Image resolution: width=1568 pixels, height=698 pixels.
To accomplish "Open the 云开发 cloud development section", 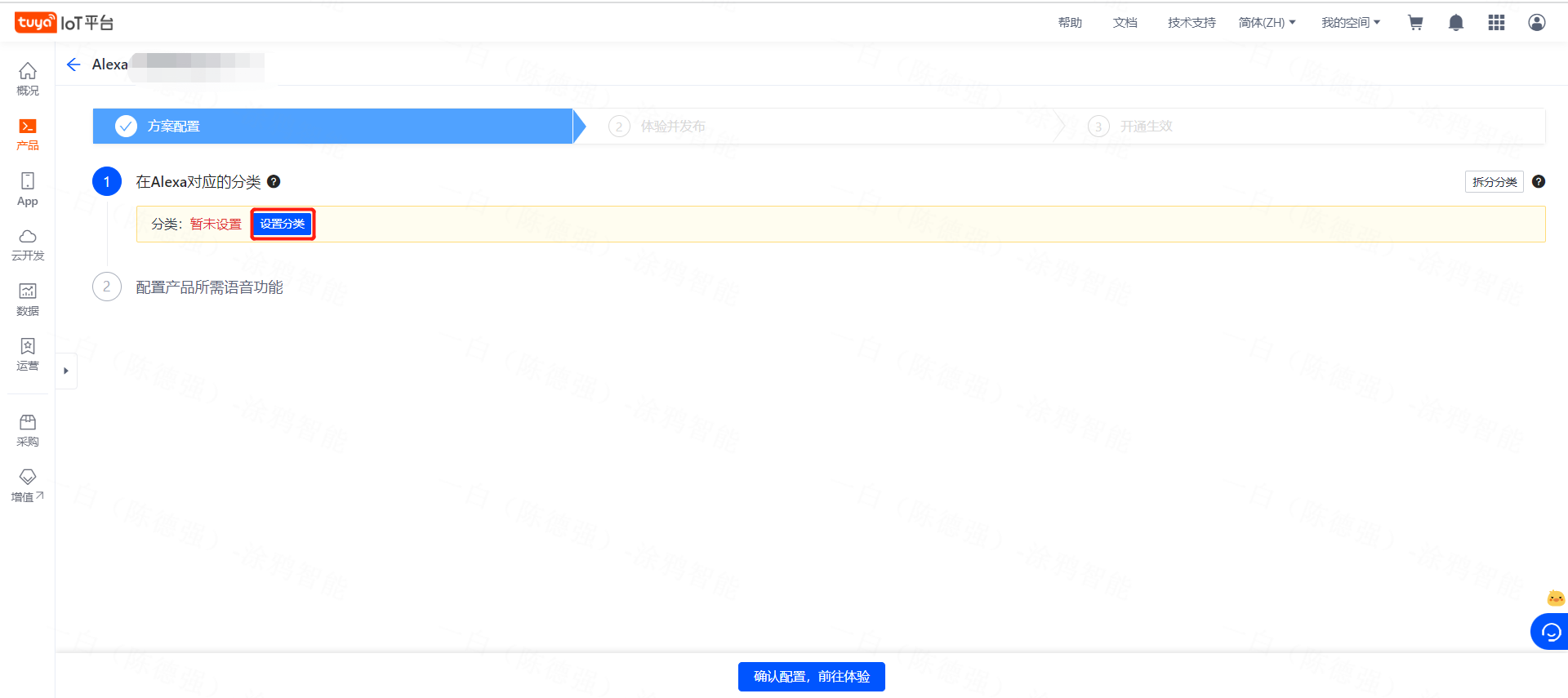I will coord(28,245).
